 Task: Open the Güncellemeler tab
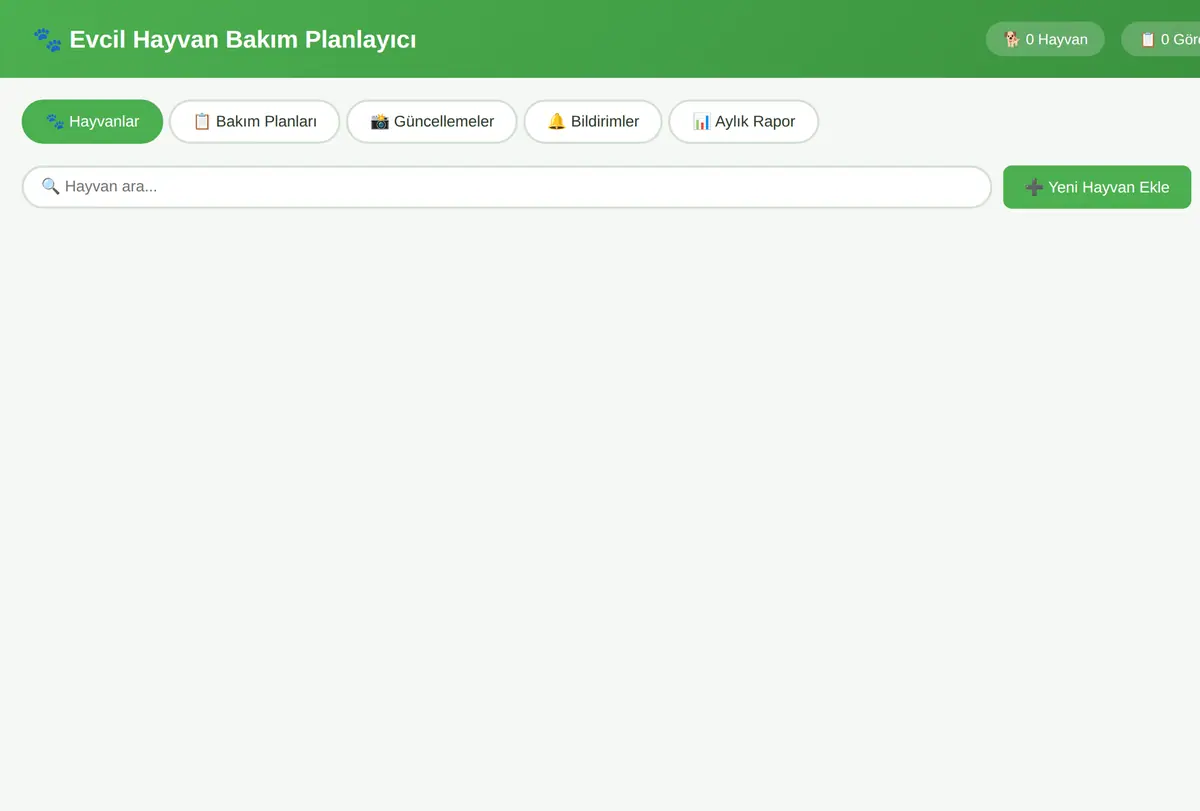pos(432,121)
